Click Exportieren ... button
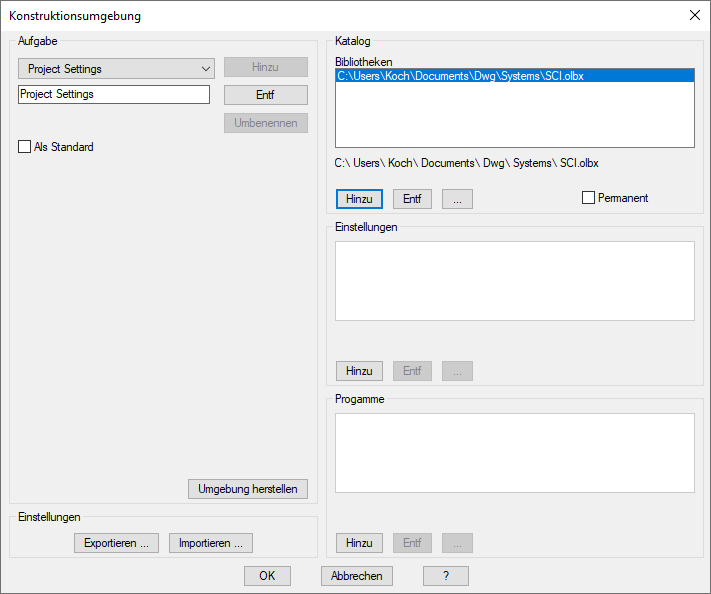The image size is (711, 594). pos(116,543)
